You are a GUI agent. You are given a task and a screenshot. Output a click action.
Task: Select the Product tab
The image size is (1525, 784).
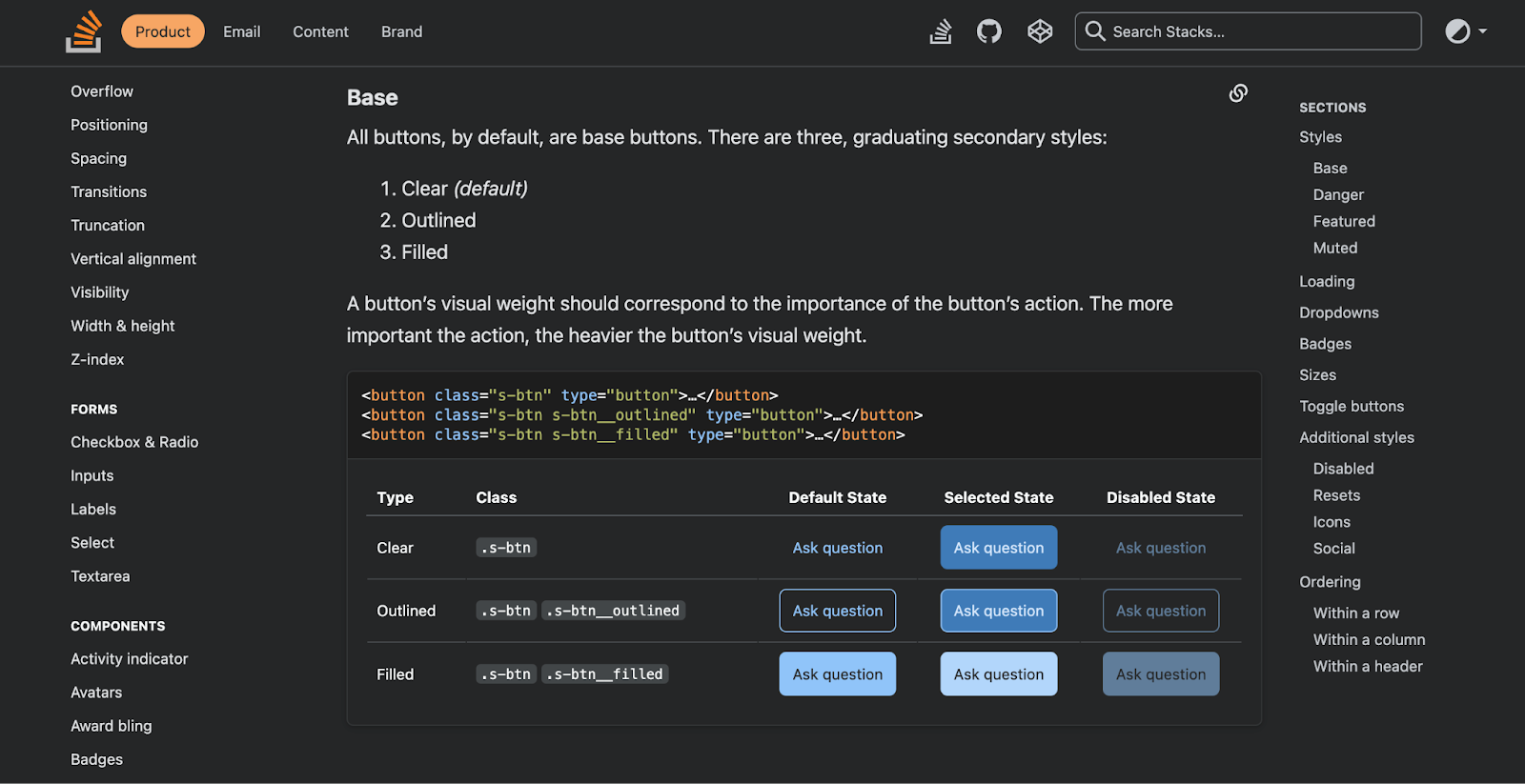click(162, 31)
